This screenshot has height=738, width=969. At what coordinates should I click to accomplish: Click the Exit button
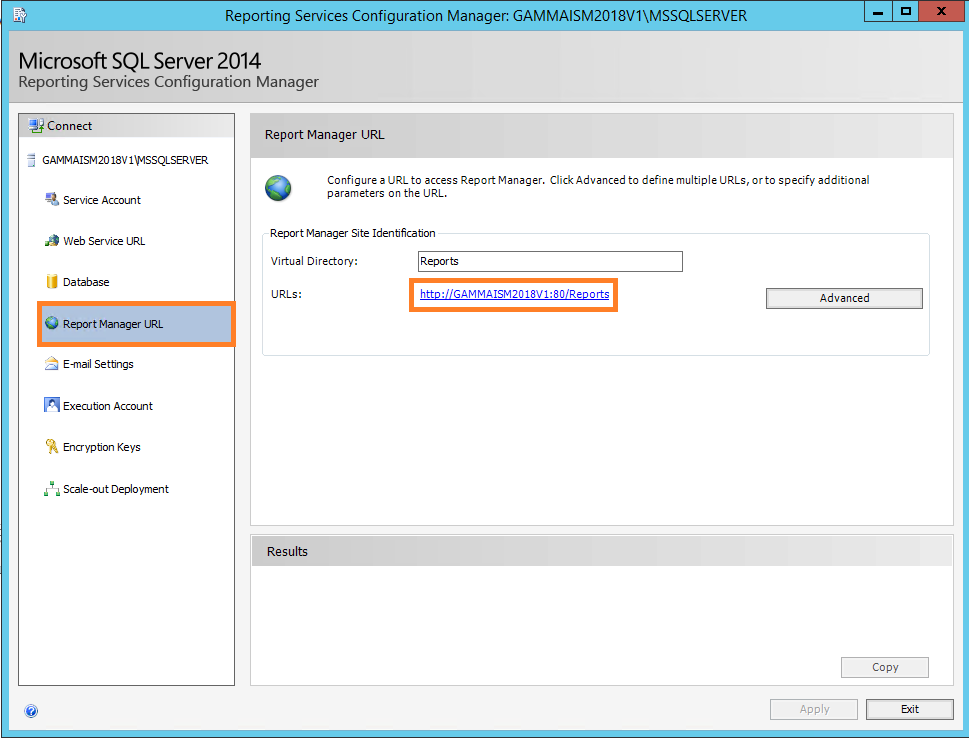pos(908,709)
